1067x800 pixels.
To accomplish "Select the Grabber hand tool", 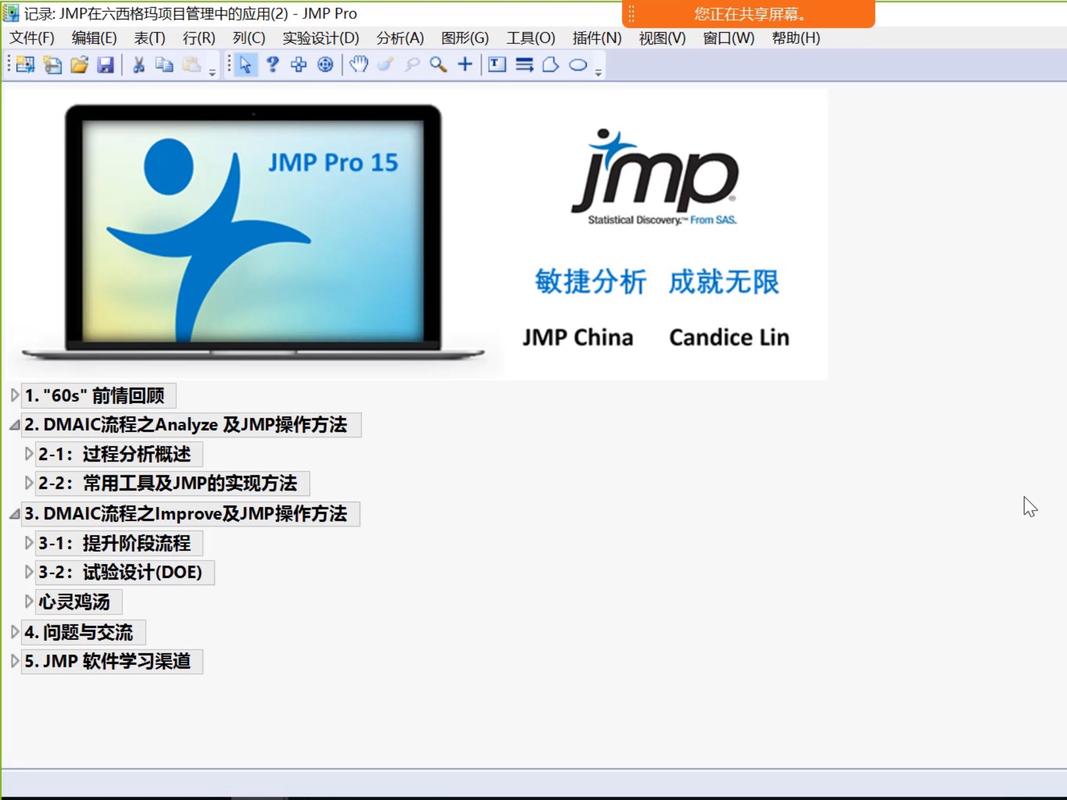I will [x=359, y=65].
